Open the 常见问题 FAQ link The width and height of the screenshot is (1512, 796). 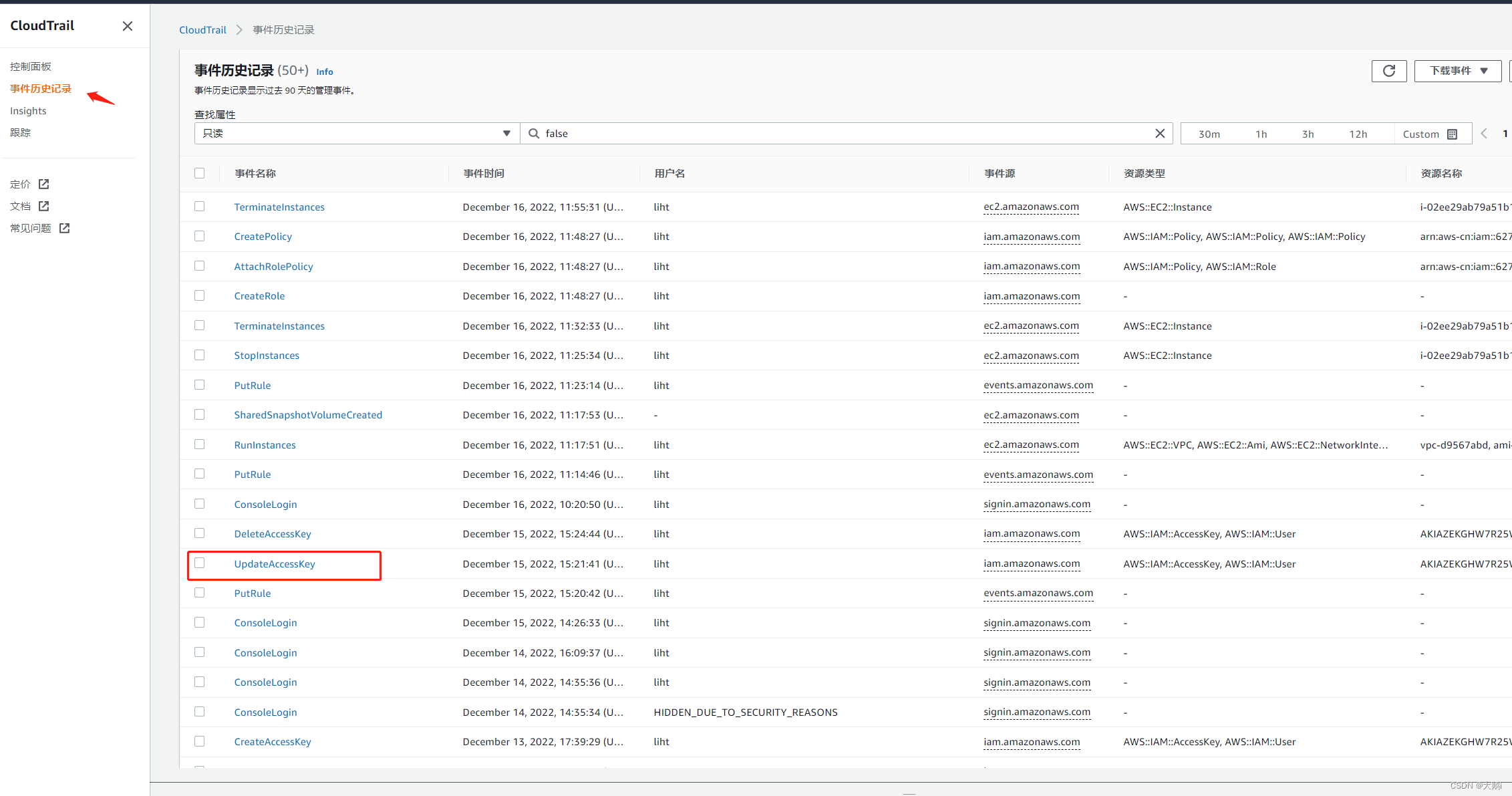[x=31, y=228]
